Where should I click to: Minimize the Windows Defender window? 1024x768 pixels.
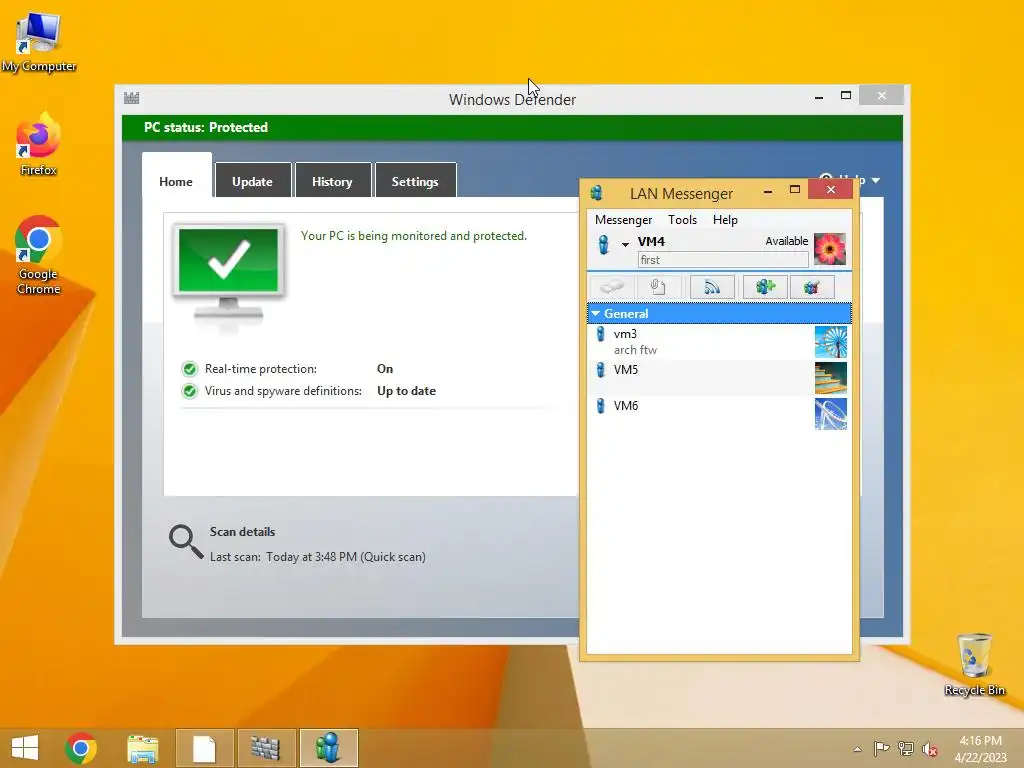tap(819, 97)
